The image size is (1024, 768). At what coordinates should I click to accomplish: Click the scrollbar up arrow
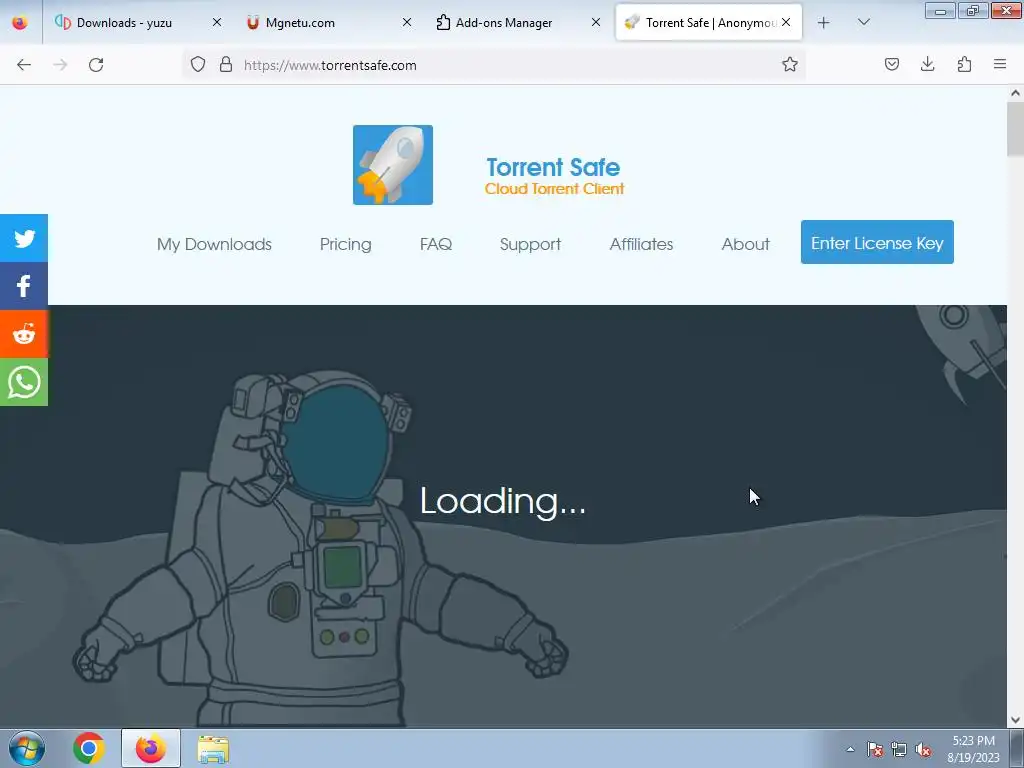pyautogui.click(x=1016, y=93)
